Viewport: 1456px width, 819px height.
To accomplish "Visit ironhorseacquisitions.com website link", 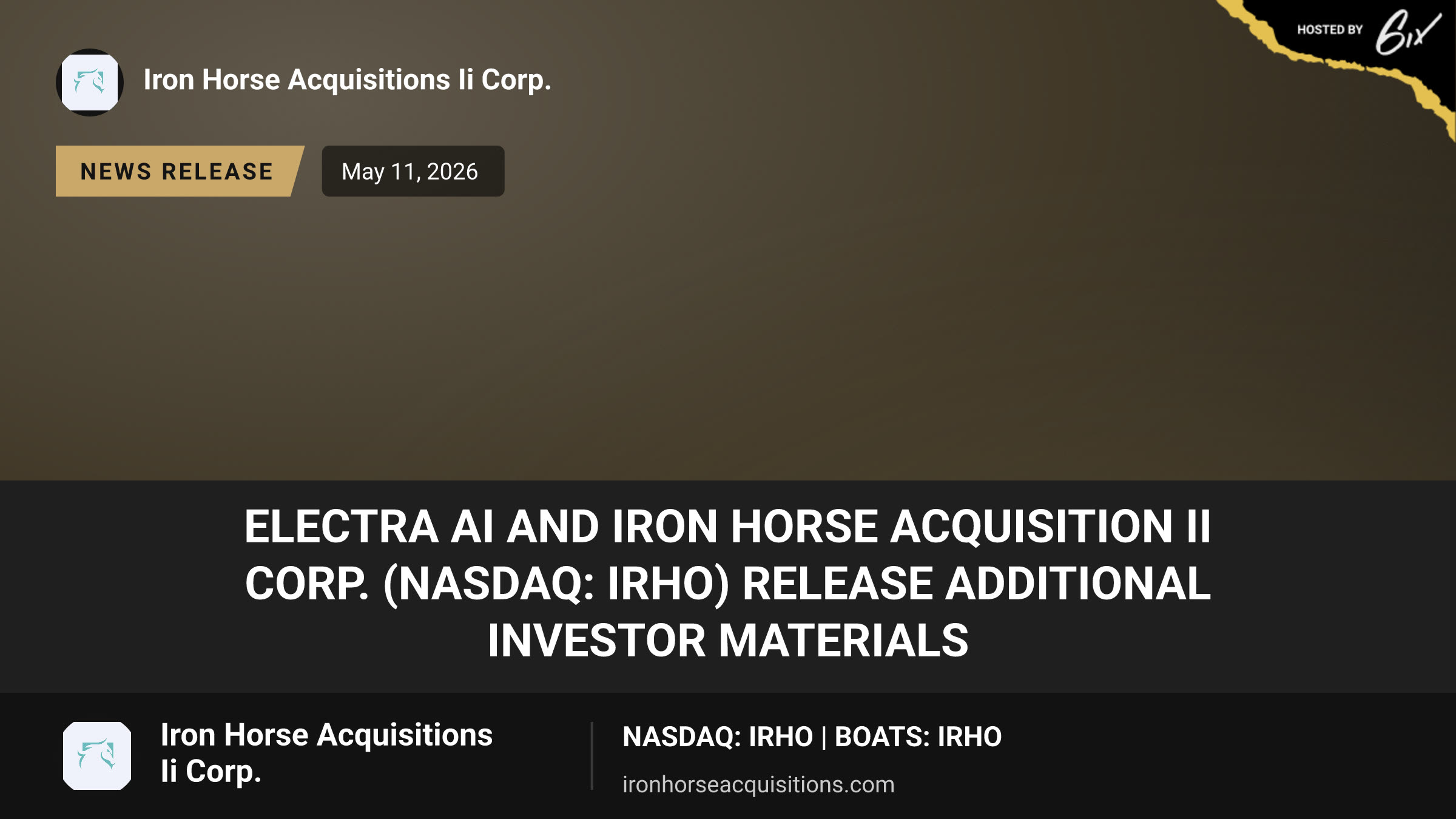I will pyautogui.click(x=758, y=784).
